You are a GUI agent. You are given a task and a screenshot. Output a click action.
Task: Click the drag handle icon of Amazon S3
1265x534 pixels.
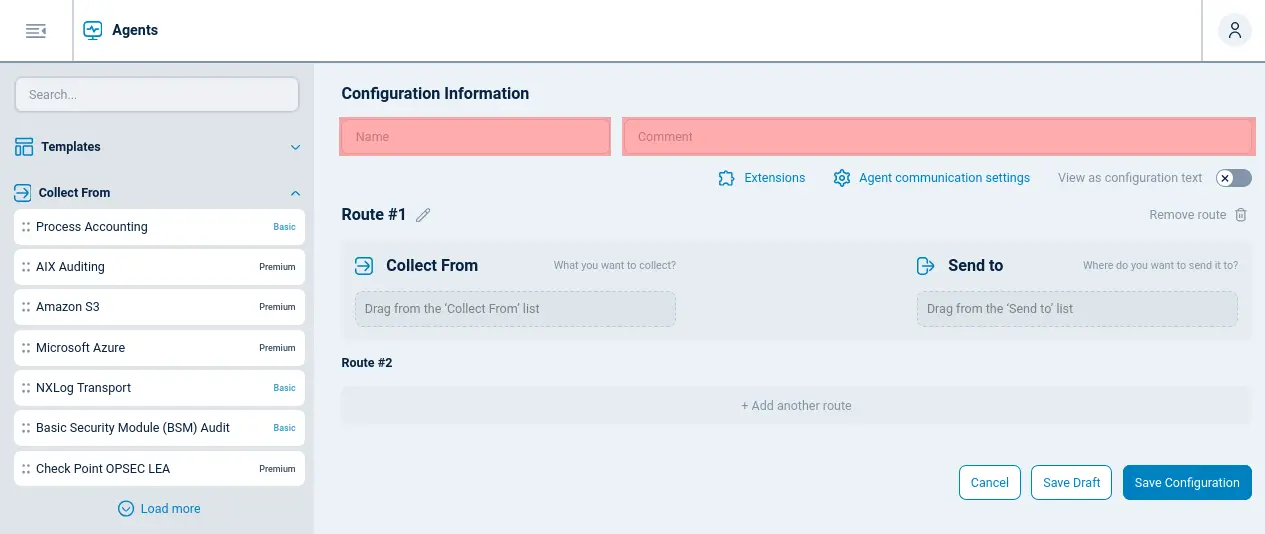(26, 307)
